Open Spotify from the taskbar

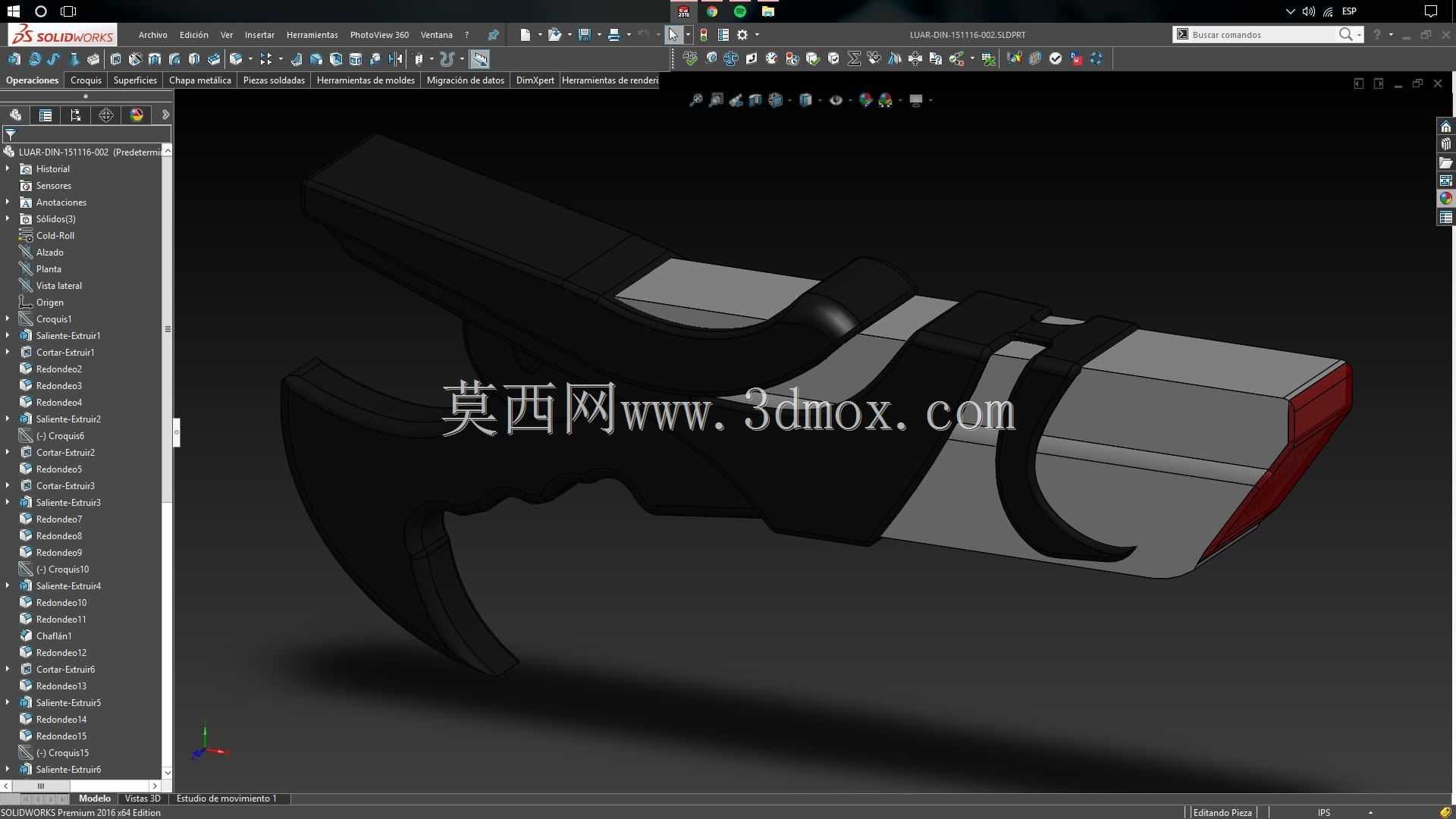tap(740, 11)
